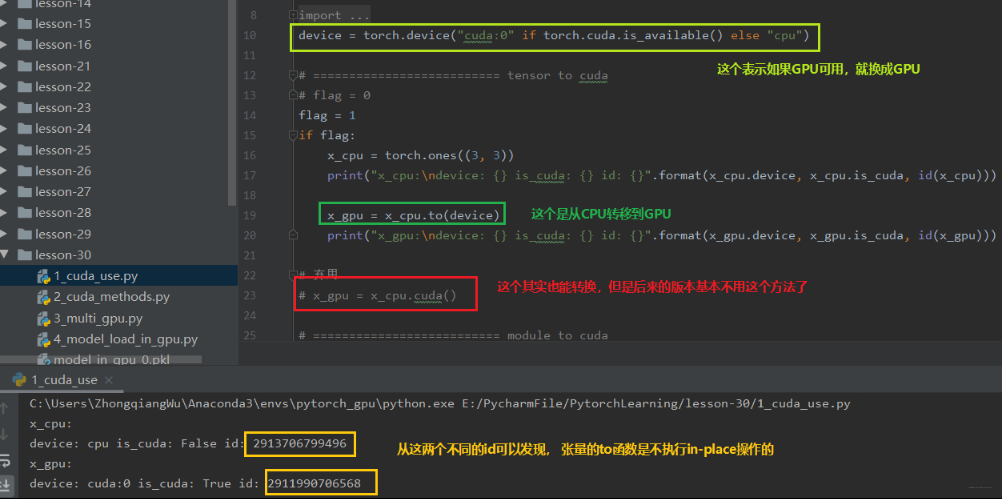Open 4_model_load_in_gpu.py from the project tree
The height and width of the screenshot is (499, 1002).
(x=126, y=339)
